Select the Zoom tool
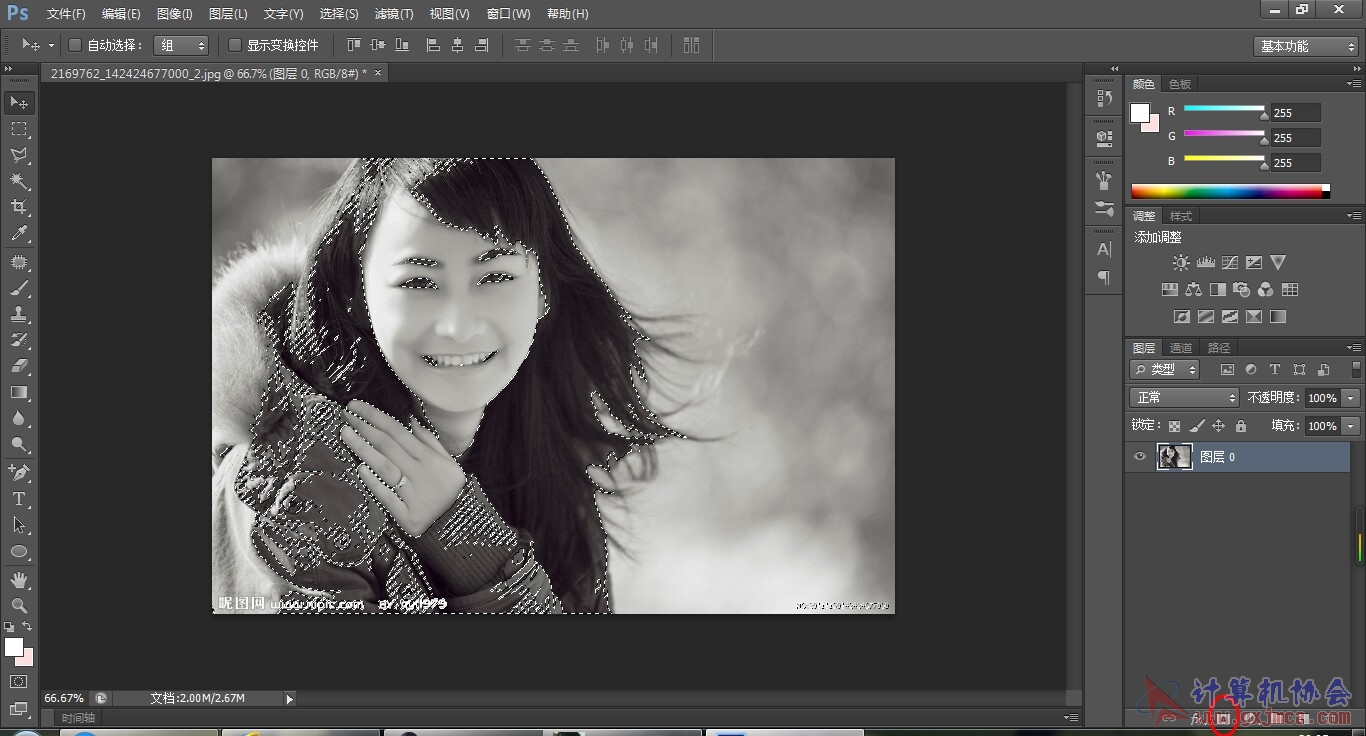 [x=19, y=605]
